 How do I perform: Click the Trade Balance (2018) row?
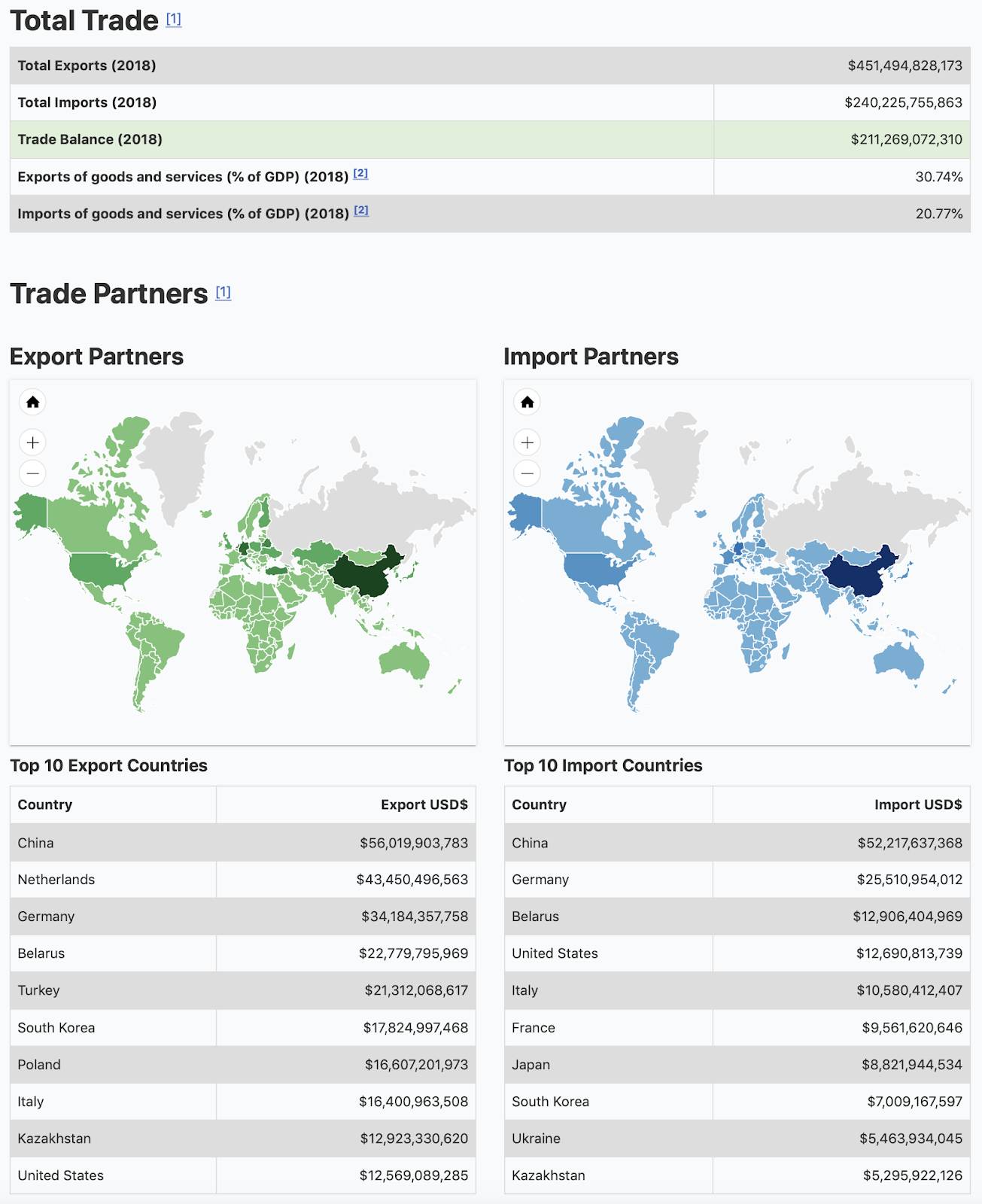(490, 139)
